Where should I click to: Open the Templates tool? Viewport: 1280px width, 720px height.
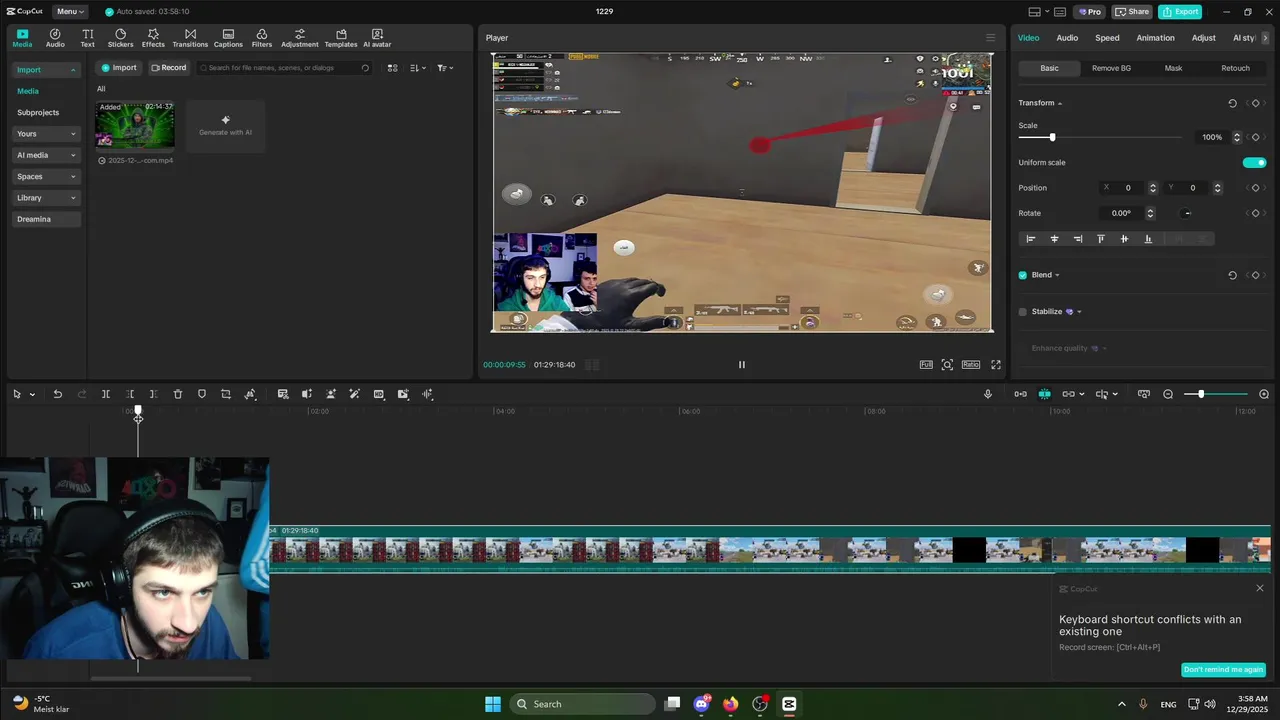coord(341,38)
